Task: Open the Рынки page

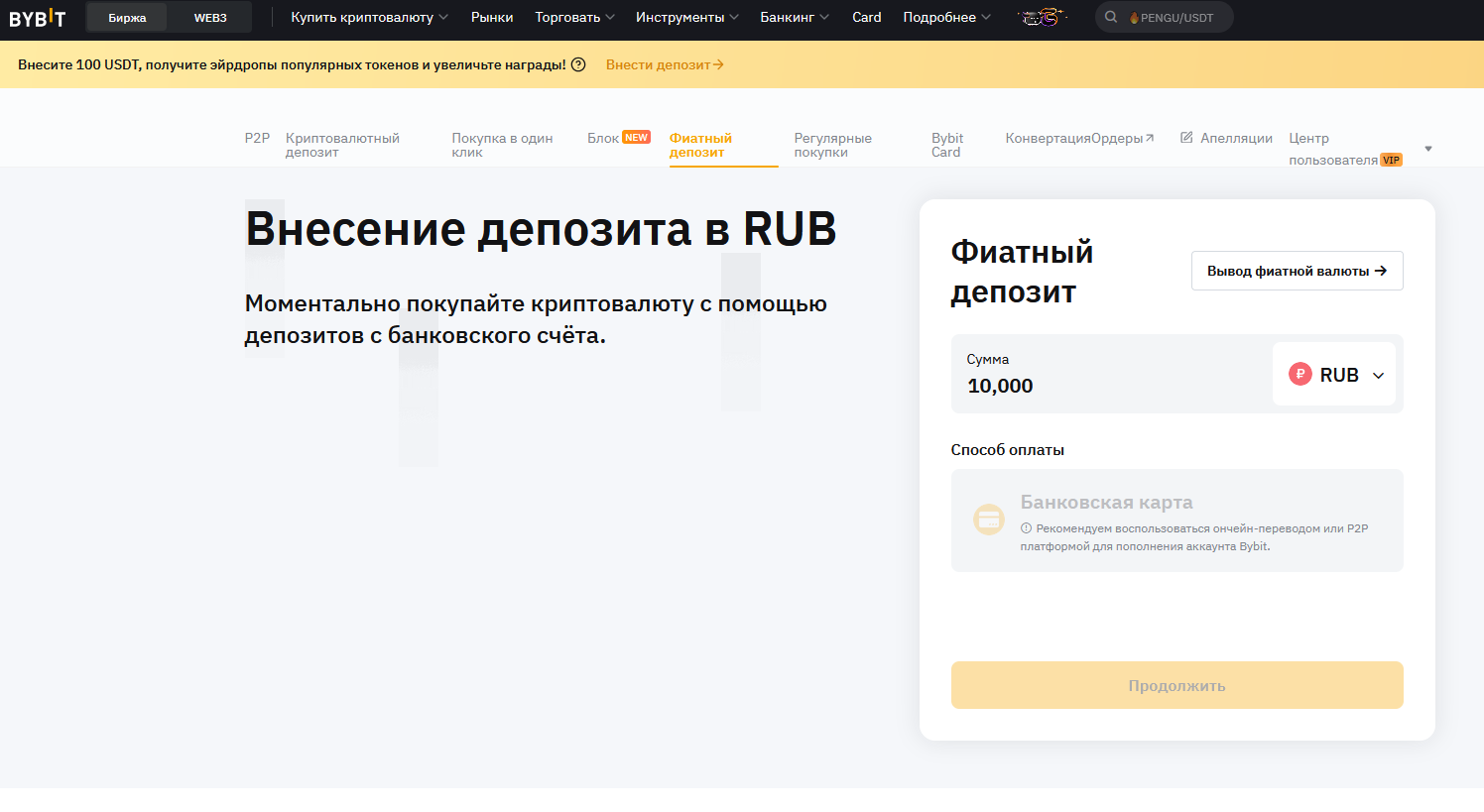Action: pos(492,18)
